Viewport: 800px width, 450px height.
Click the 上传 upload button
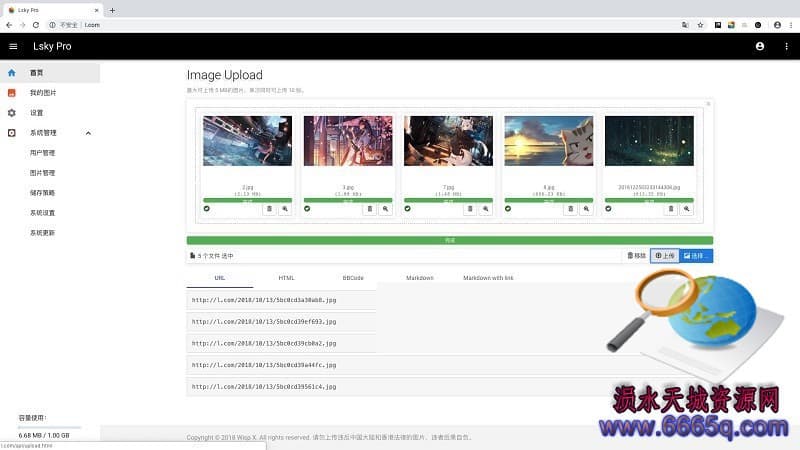coord(665,256)
